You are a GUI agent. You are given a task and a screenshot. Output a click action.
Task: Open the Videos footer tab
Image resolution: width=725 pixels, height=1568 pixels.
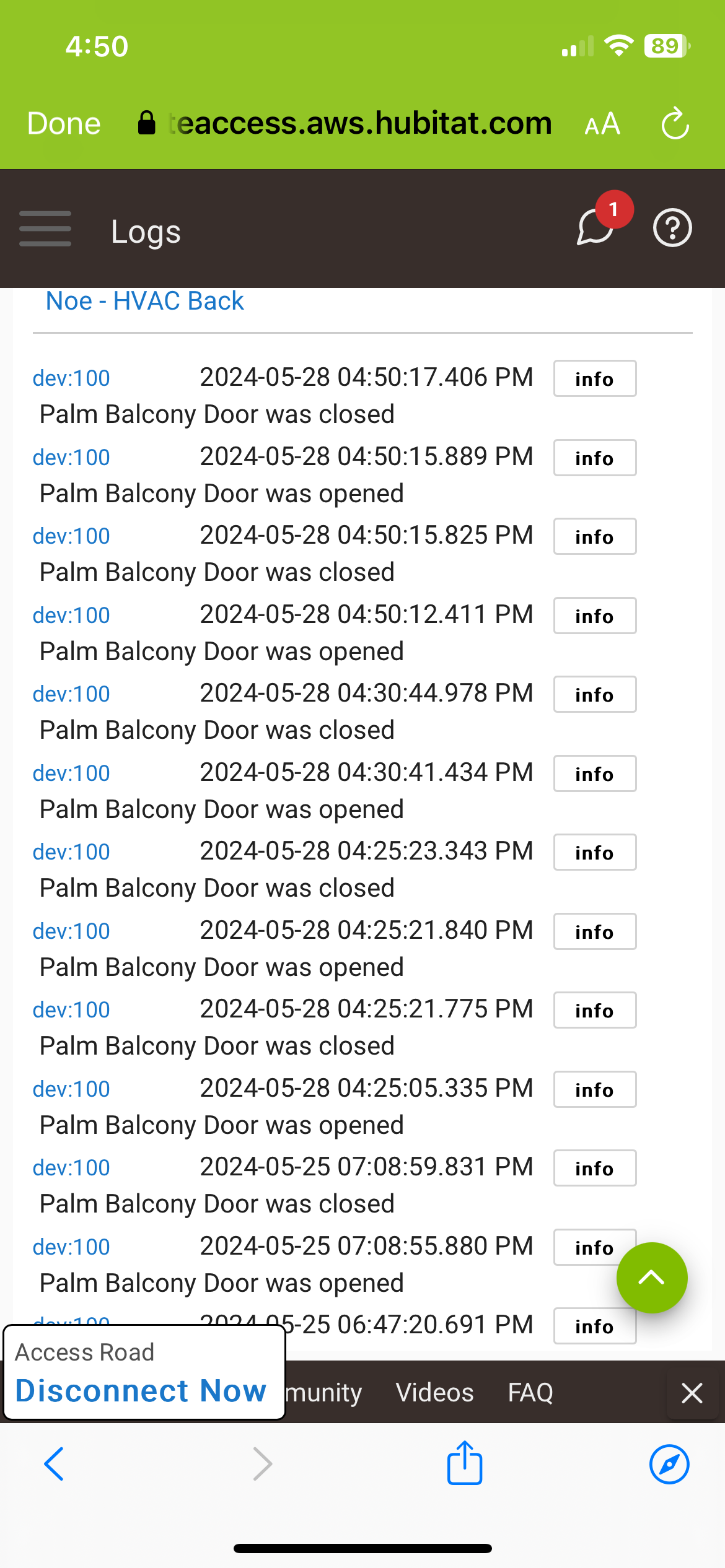click(x=434, y=1393)
